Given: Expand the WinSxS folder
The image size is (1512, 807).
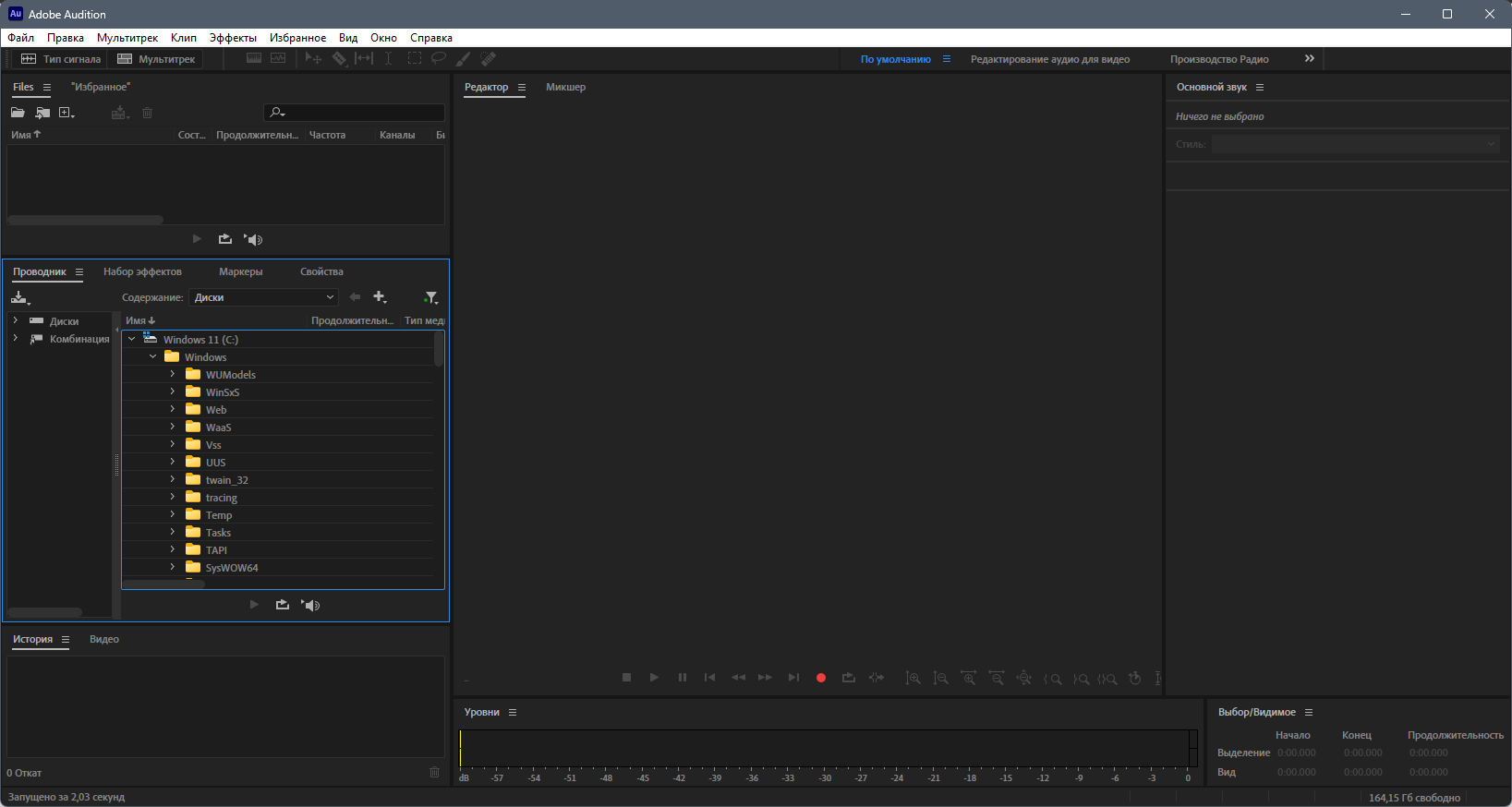Looking at the screenshot, I should point(173,391).
